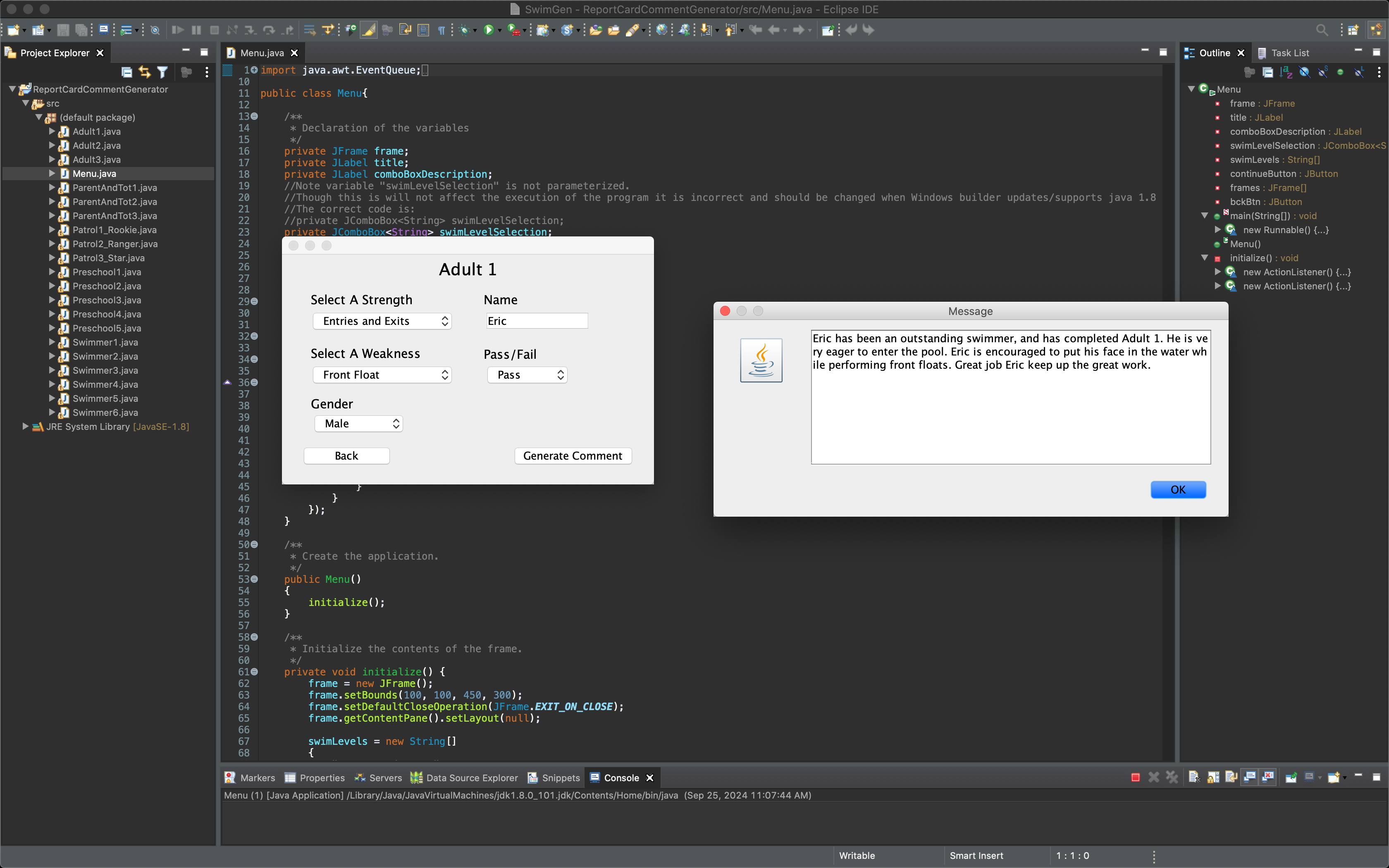Toggle Hide Local Types in Outline
This screenshot has width=1389, height=868.
(1358, 72)
